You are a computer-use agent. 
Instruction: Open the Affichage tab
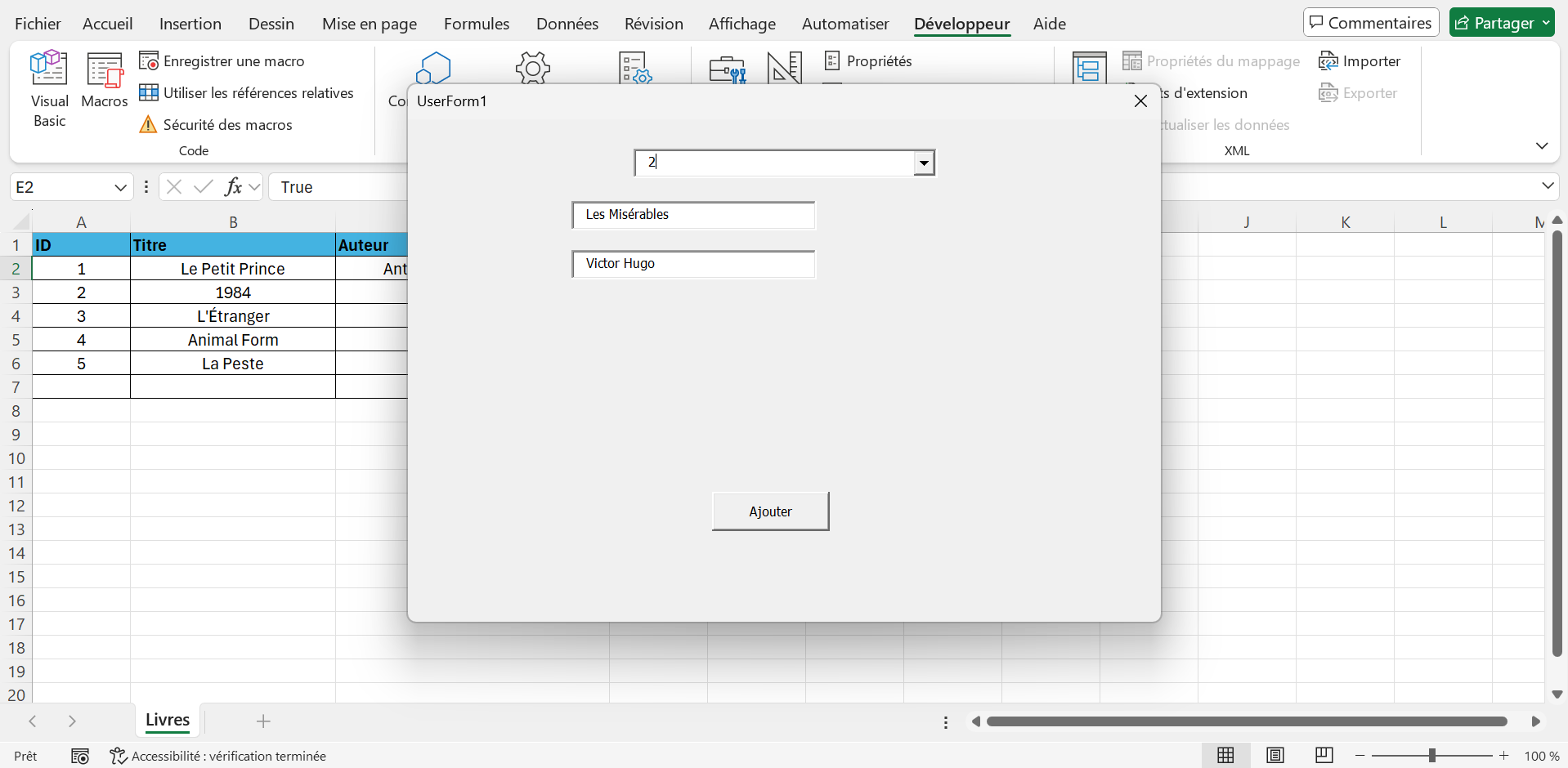click(742, 24)
